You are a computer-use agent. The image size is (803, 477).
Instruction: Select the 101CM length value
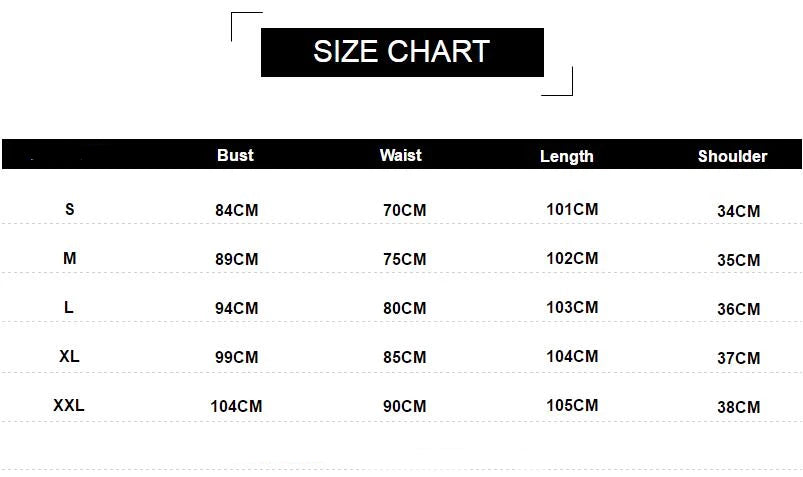point(572,209)
